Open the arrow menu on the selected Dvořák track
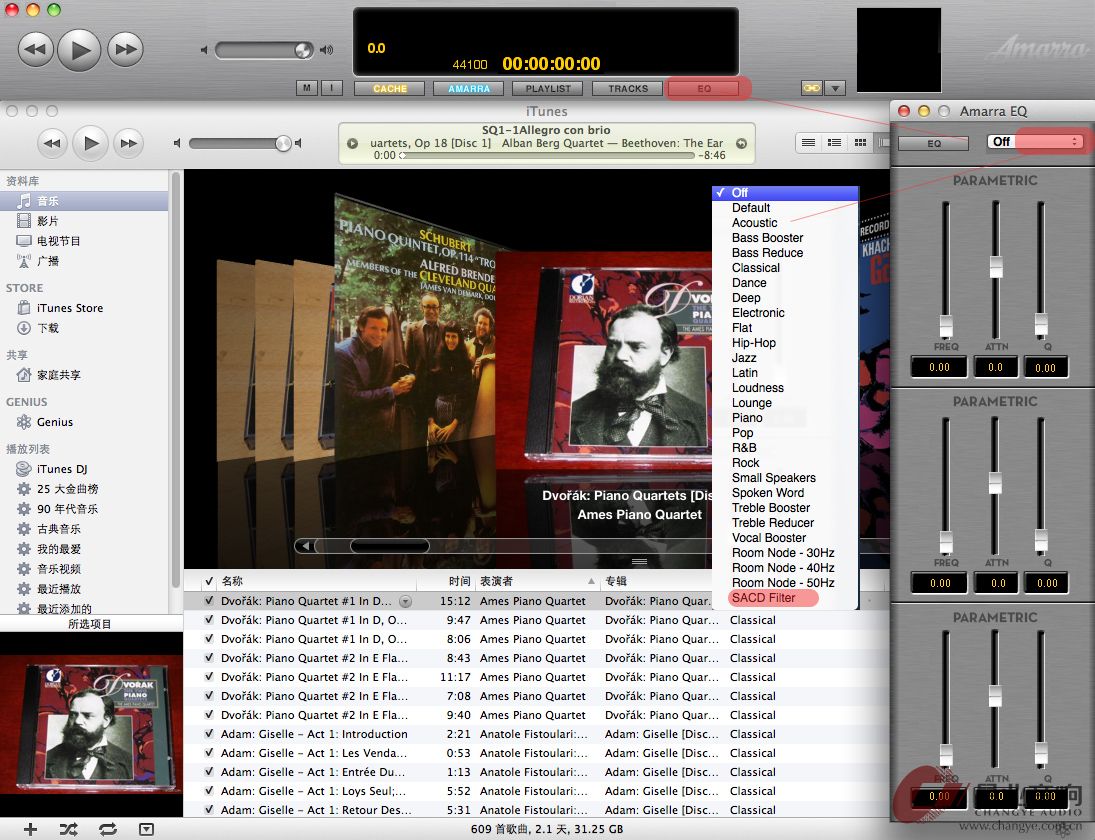Screen dimensions: 1095x840 click(x=405, y=601)
